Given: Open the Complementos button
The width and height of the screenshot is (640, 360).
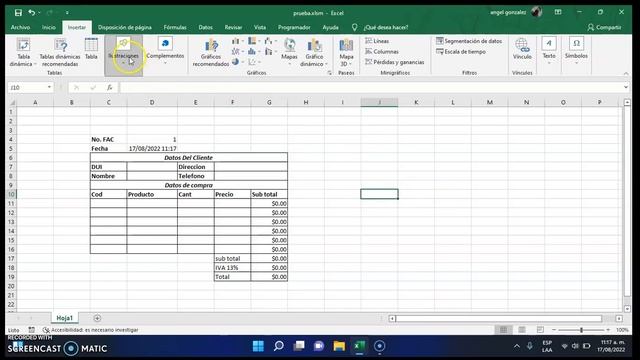Looking at the screenshot, I should point(165,51).
